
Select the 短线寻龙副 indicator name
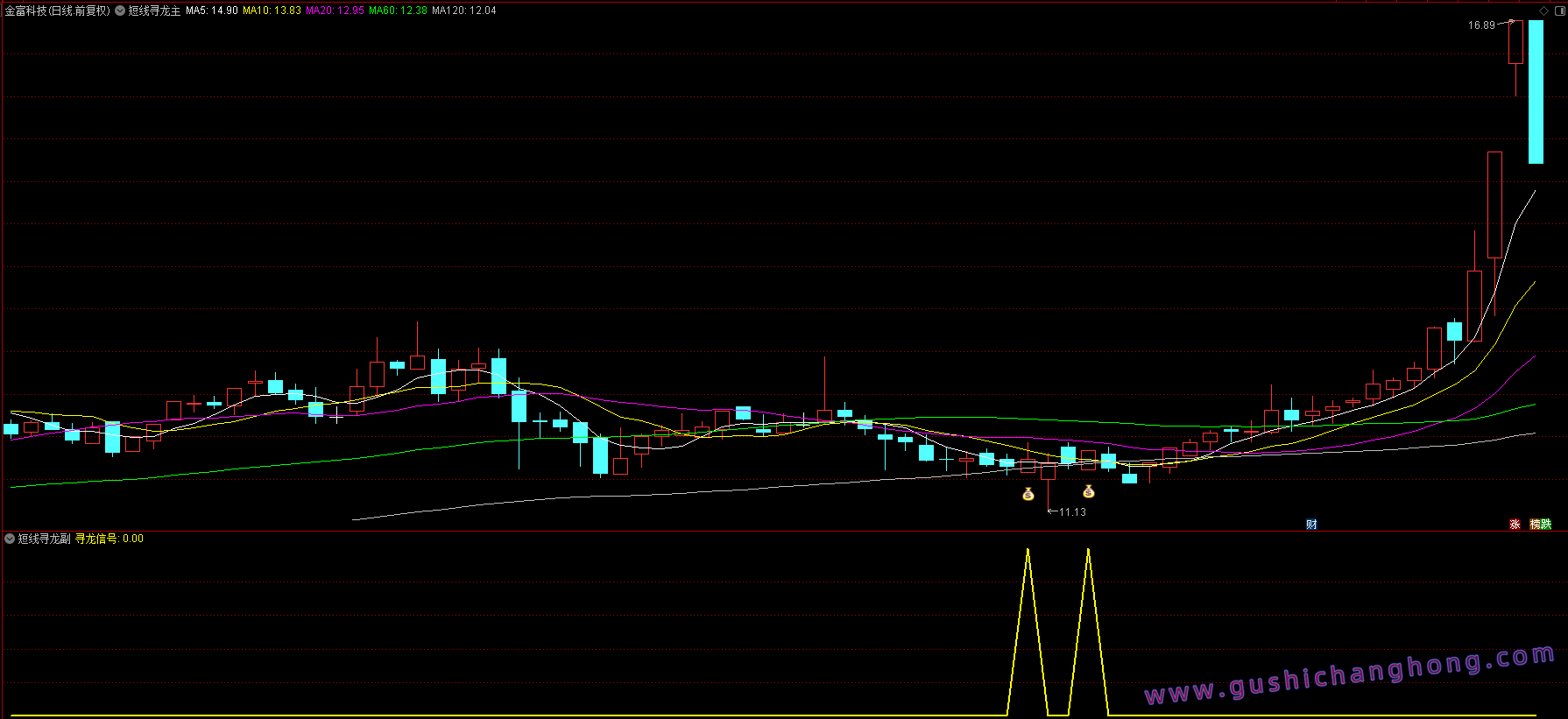point(45,539)
